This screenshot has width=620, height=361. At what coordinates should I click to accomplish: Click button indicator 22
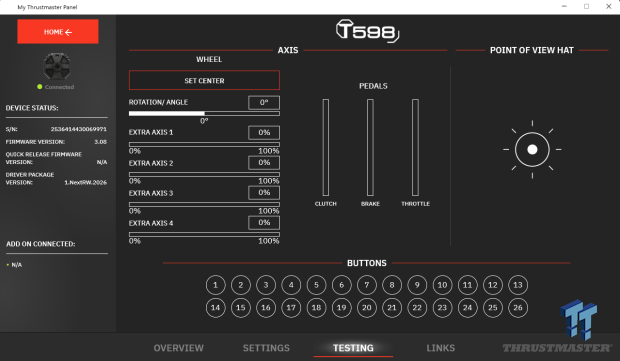[417, 308]
